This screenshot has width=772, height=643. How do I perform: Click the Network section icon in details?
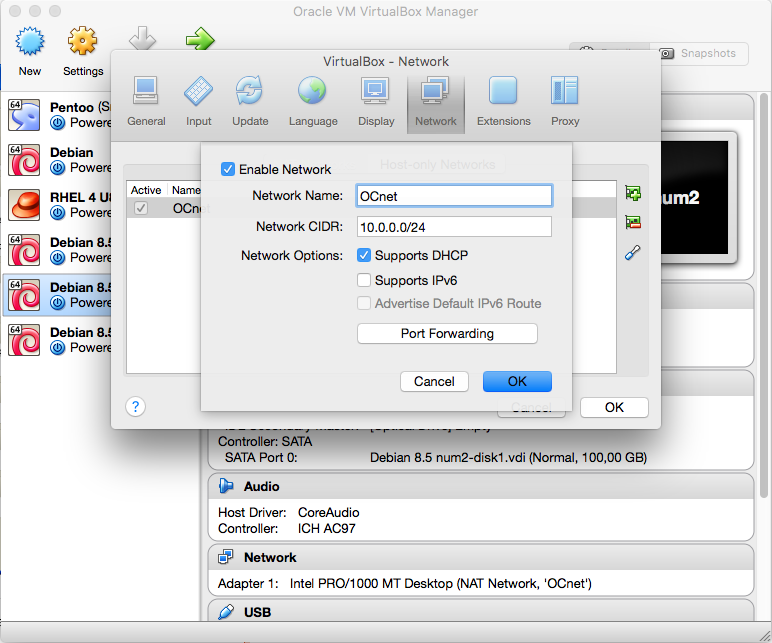point(226,557)
